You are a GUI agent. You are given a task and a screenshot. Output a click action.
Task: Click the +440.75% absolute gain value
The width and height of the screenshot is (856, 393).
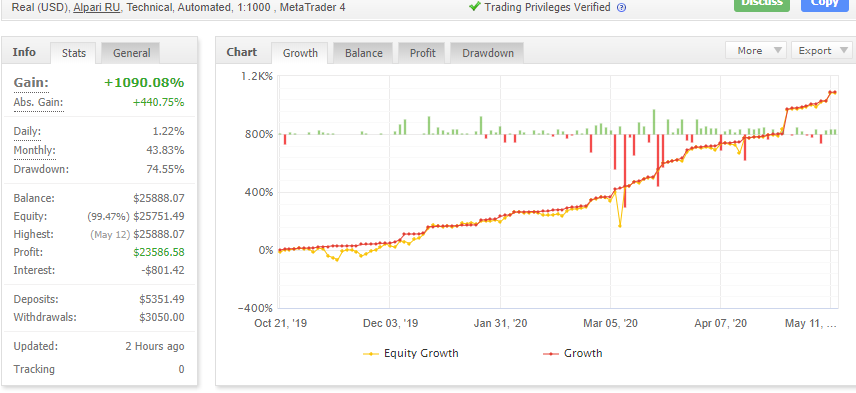click(158, 103)
